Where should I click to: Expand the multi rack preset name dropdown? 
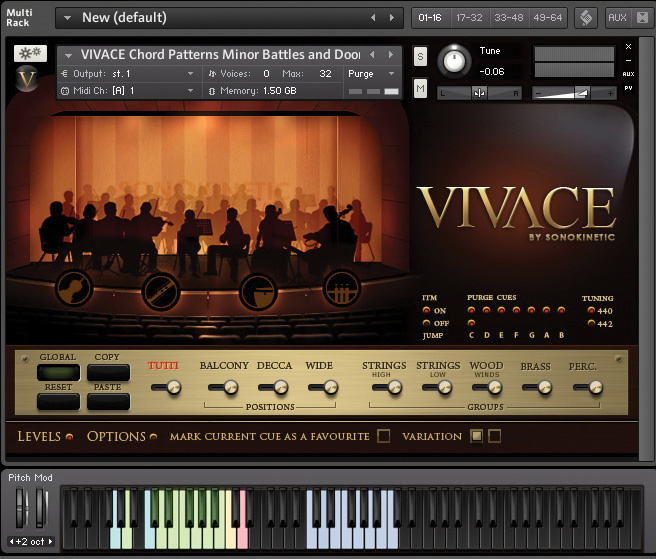66,17
